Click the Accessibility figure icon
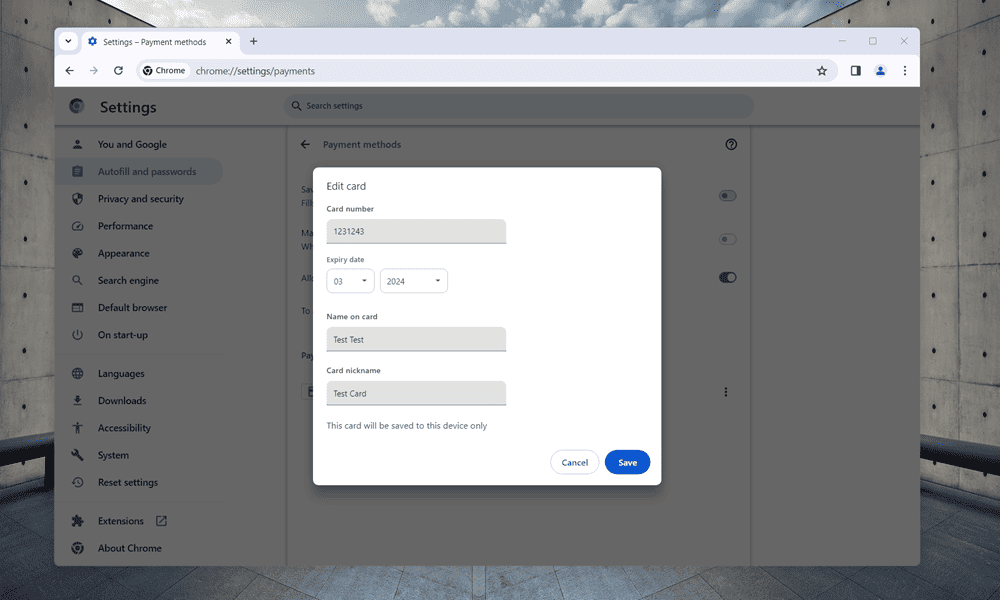The height and width of the screenshot is (600, 1000). tap(77, 428)
